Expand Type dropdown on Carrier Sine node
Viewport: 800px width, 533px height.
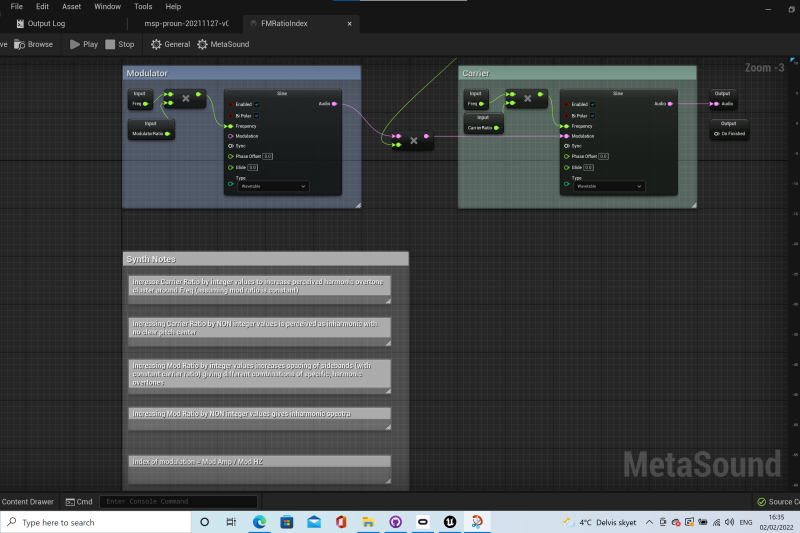point(610,186)
